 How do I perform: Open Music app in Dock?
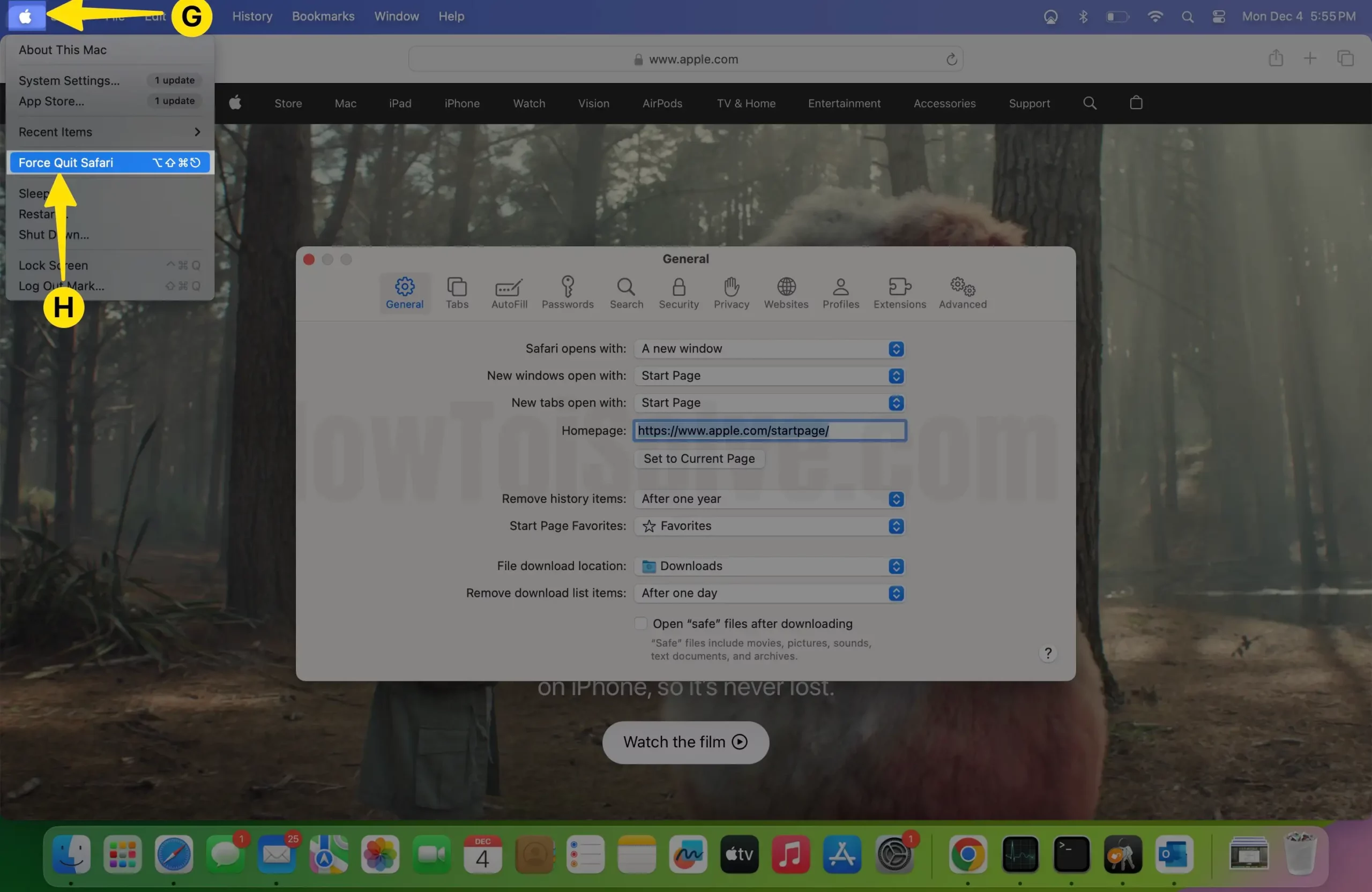(x=791, y=854)
